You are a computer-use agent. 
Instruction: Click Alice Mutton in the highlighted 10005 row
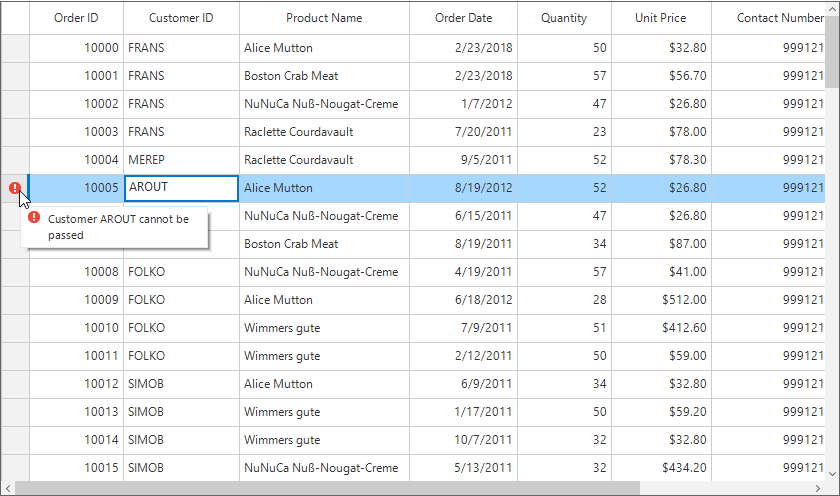[325, 188]
